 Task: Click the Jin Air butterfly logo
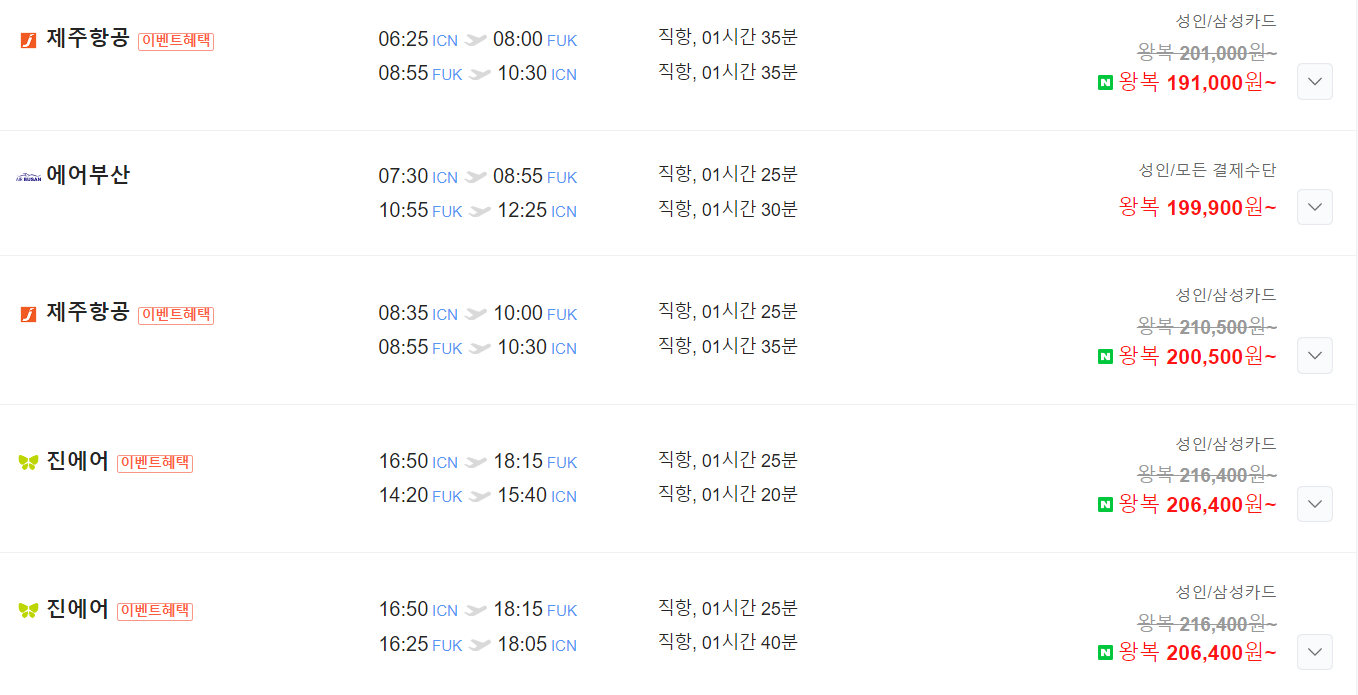[x=27, y=462]
